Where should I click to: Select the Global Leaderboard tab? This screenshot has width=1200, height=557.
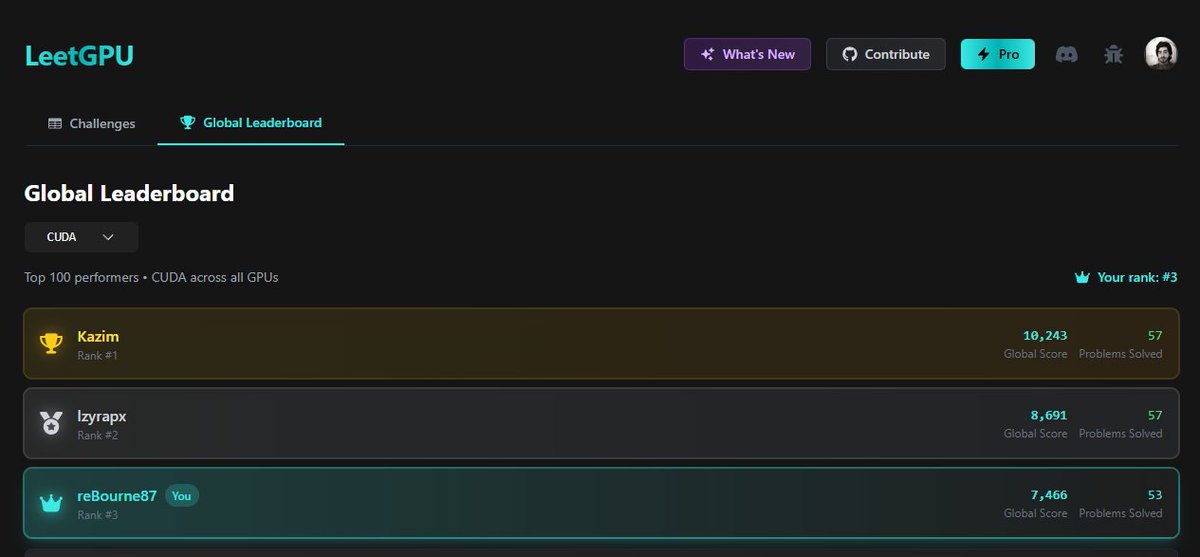(251, 123)
